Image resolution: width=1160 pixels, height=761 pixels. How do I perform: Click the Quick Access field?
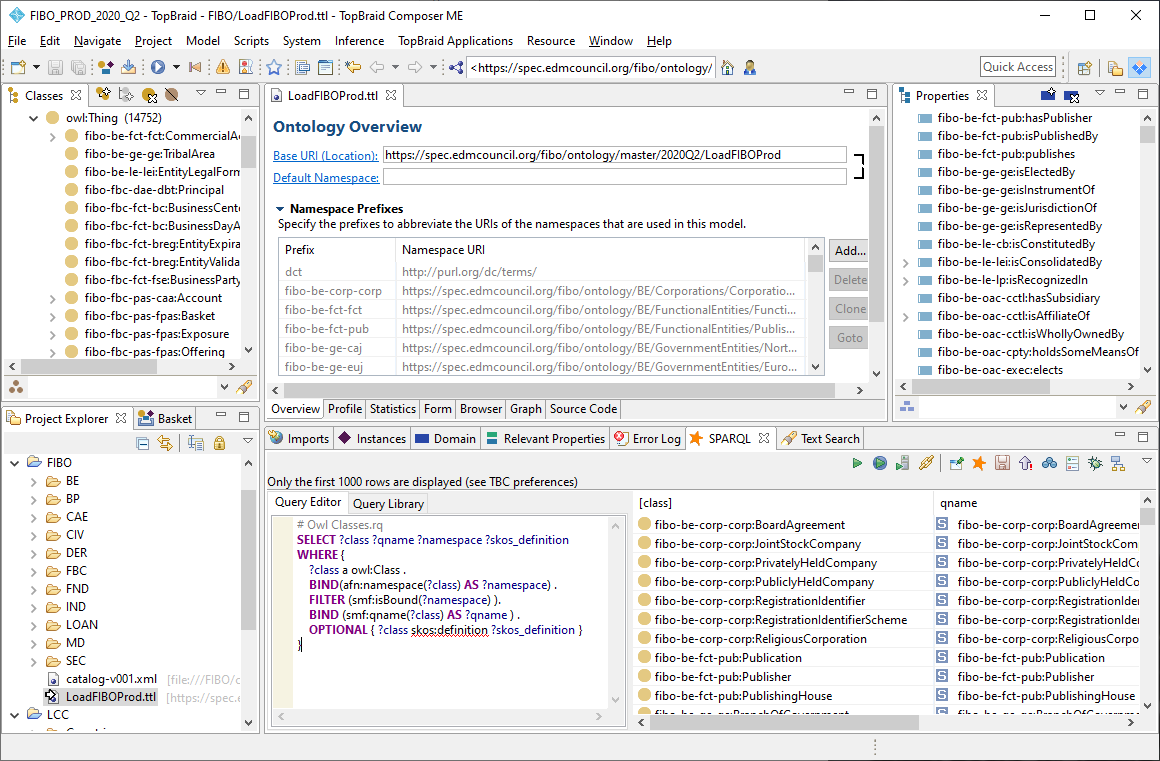1017,67
